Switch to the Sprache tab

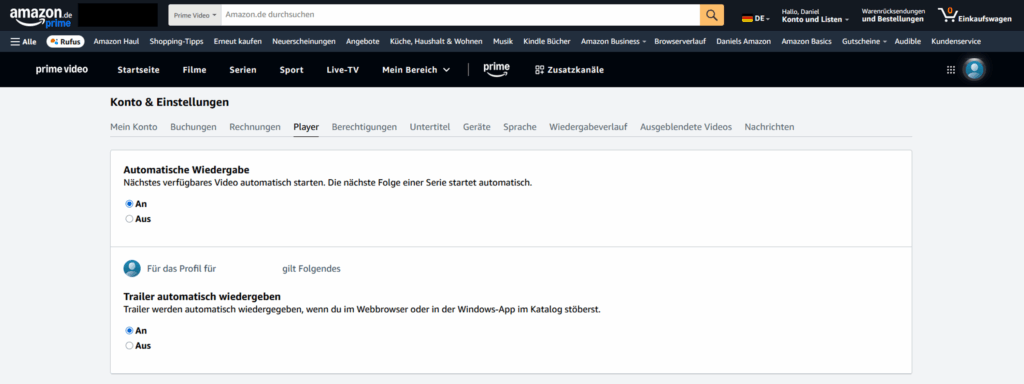click(520, 127)
